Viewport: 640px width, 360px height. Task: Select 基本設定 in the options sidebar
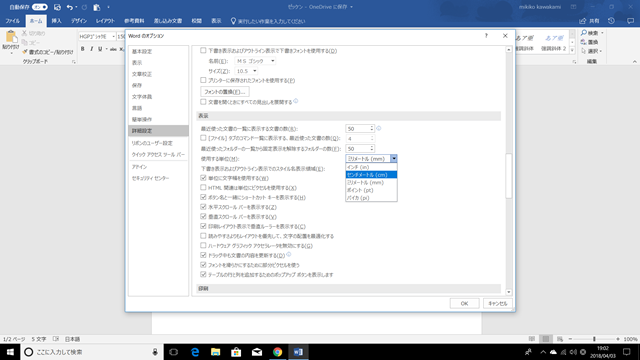pos(158,51)
